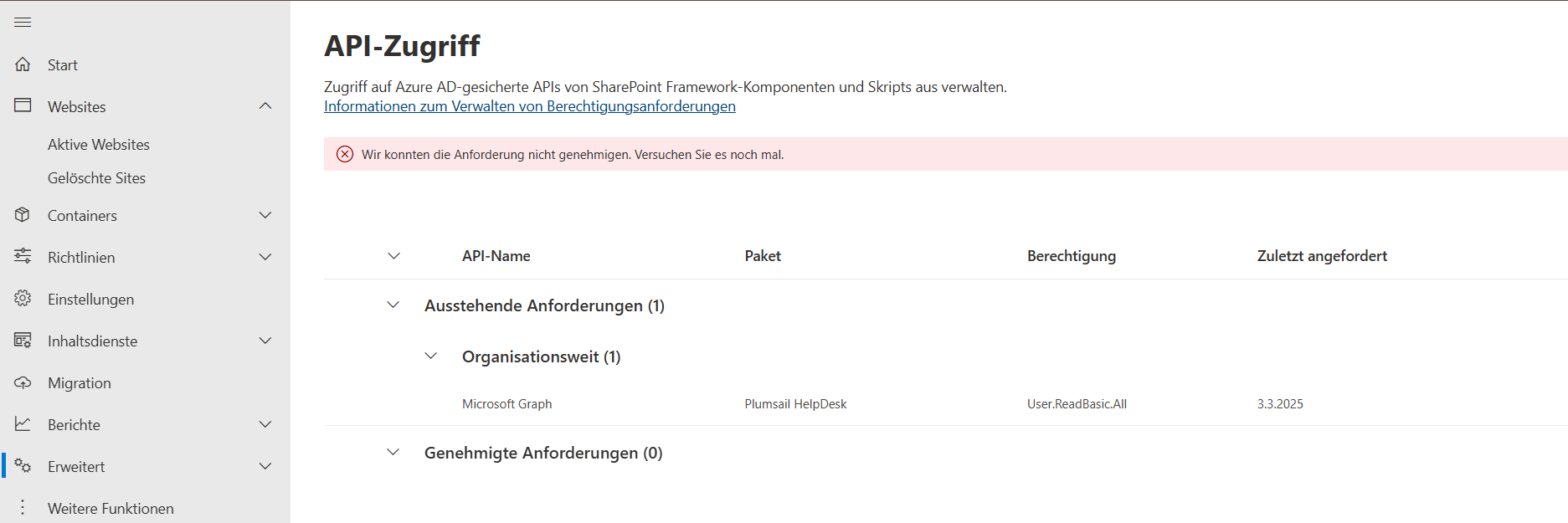1568x523 pixels.
Task: Expand the Containers menu chevron
Action: coord(265,215)
